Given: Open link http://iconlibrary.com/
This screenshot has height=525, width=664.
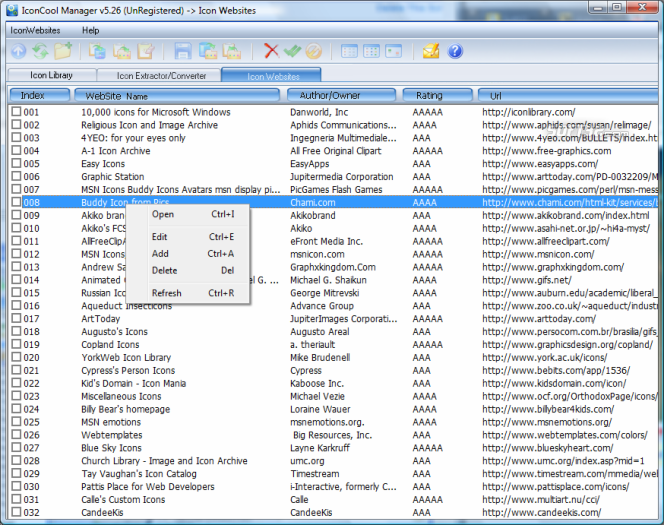Looking at the screenshot, I should 528,112.
